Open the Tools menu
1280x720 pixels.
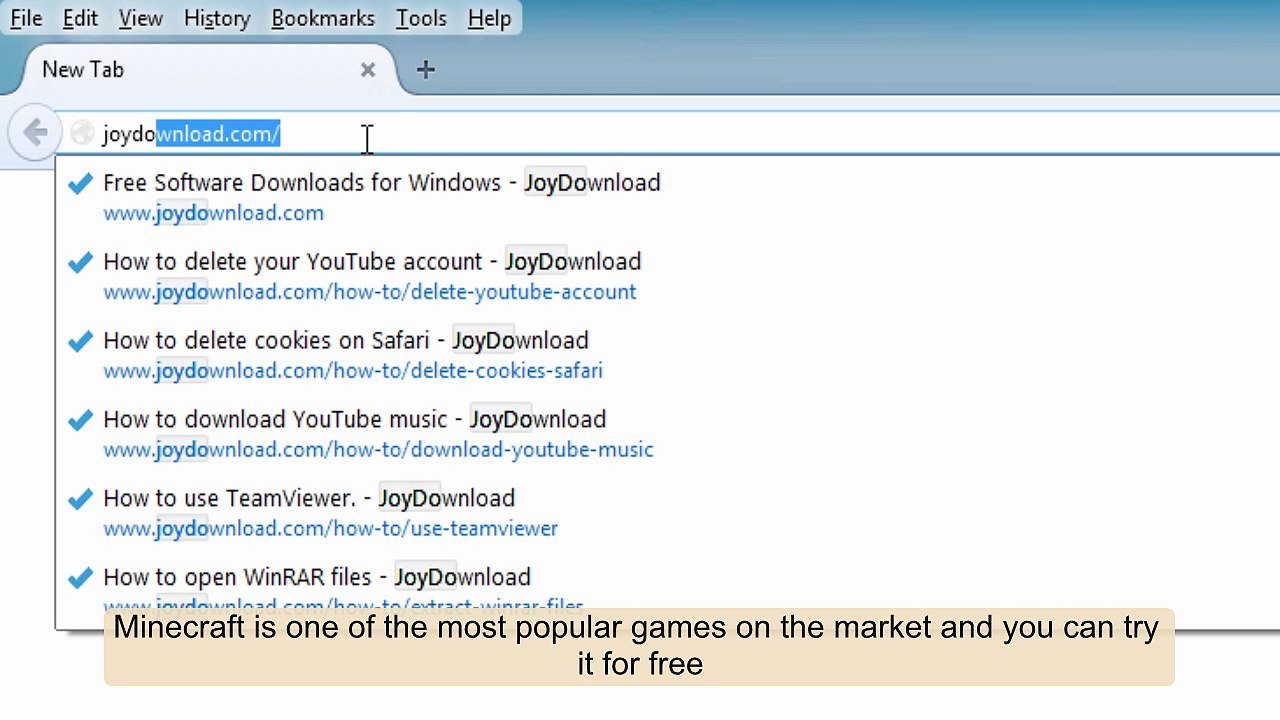coord(421,18)
